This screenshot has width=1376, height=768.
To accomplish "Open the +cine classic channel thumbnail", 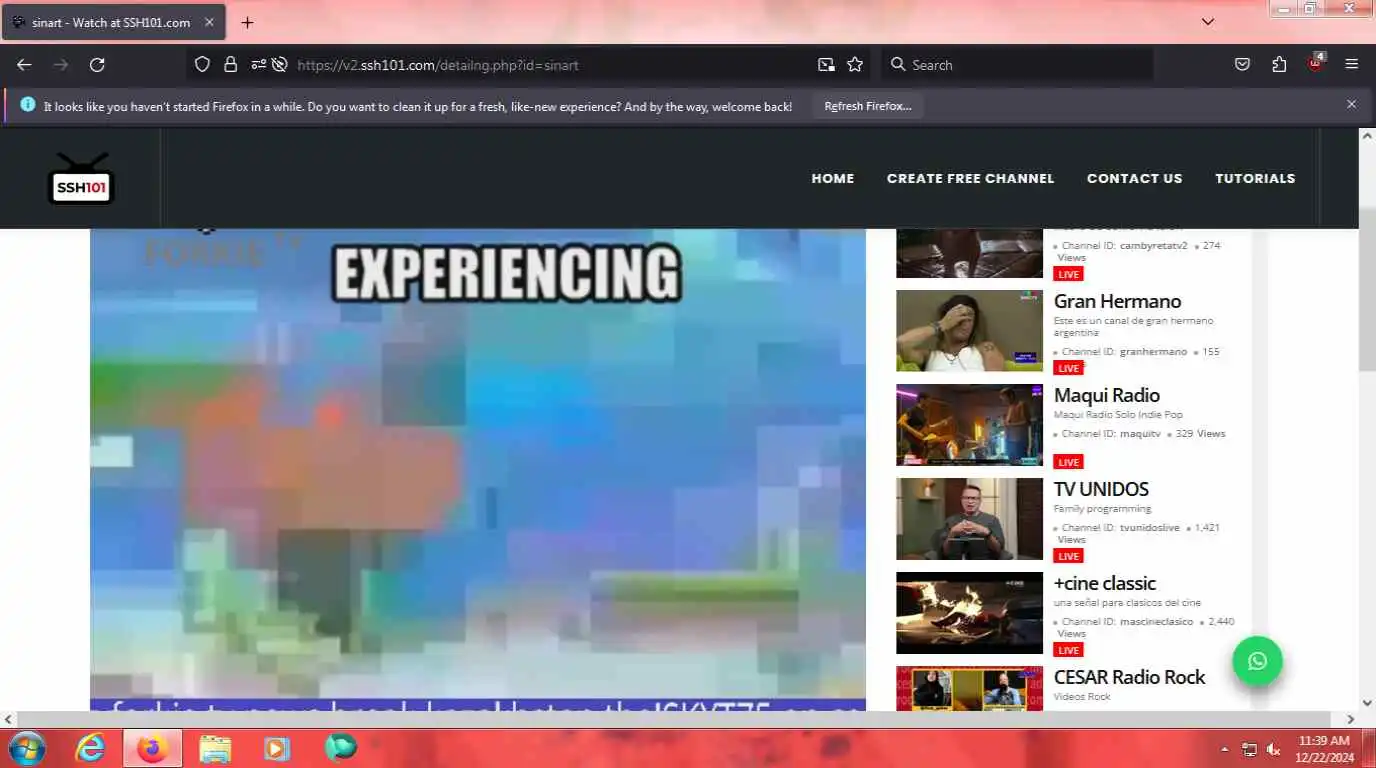I will pyautogui.click(x=969, y=613).
